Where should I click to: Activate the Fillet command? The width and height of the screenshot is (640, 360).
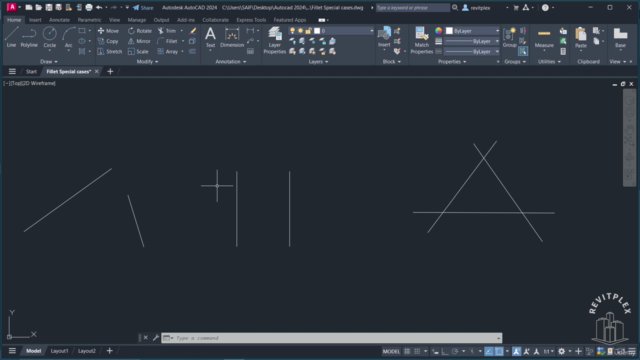pyautogui.click(x=167, y=41)
